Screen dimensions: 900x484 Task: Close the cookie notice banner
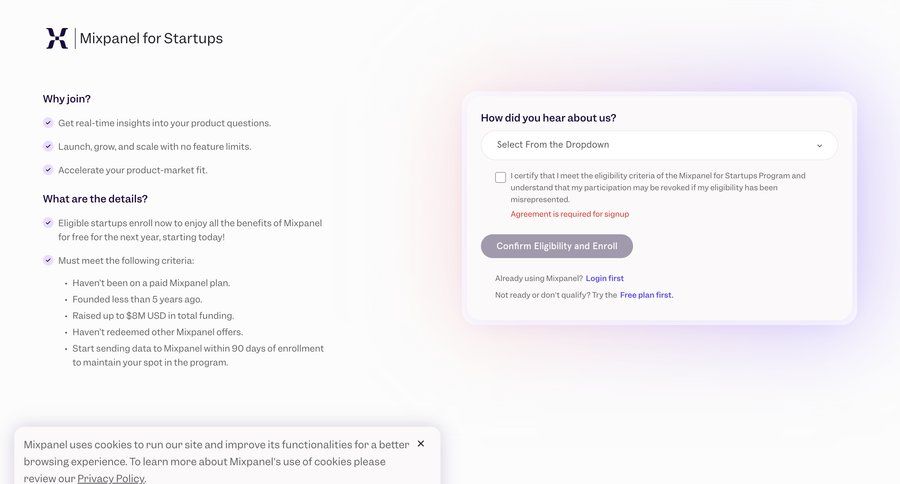coord(421,443)
